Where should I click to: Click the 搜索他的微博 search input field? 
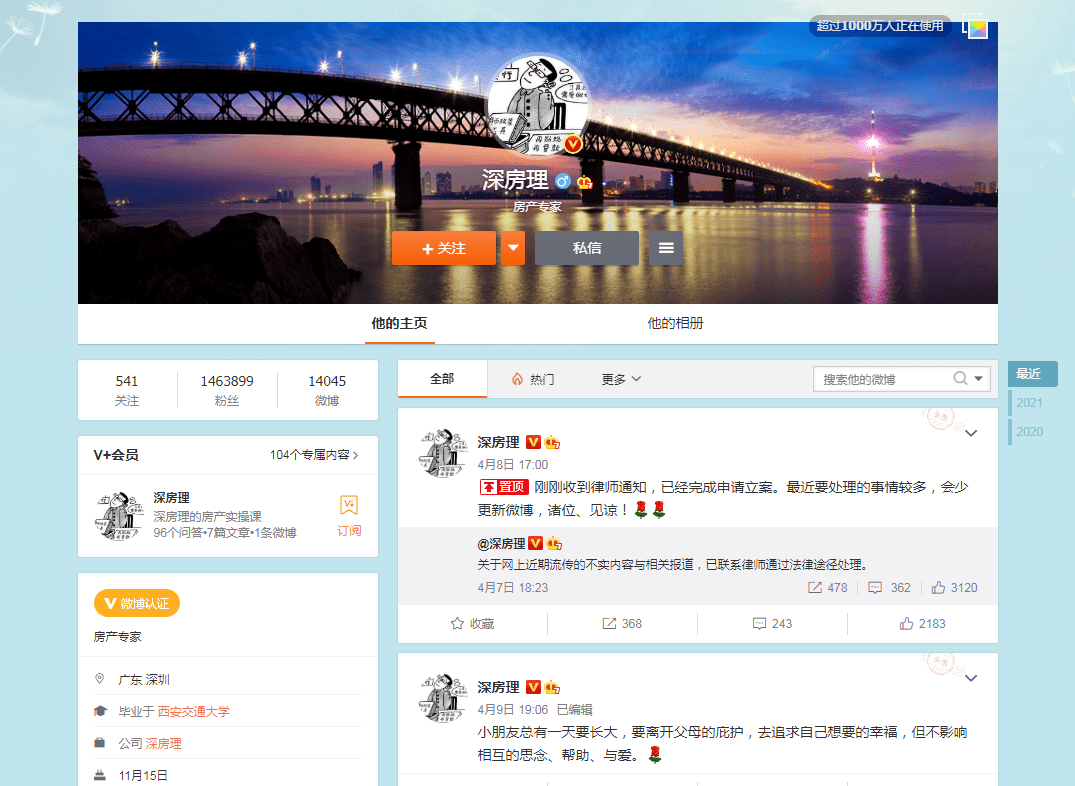point(882,379)
